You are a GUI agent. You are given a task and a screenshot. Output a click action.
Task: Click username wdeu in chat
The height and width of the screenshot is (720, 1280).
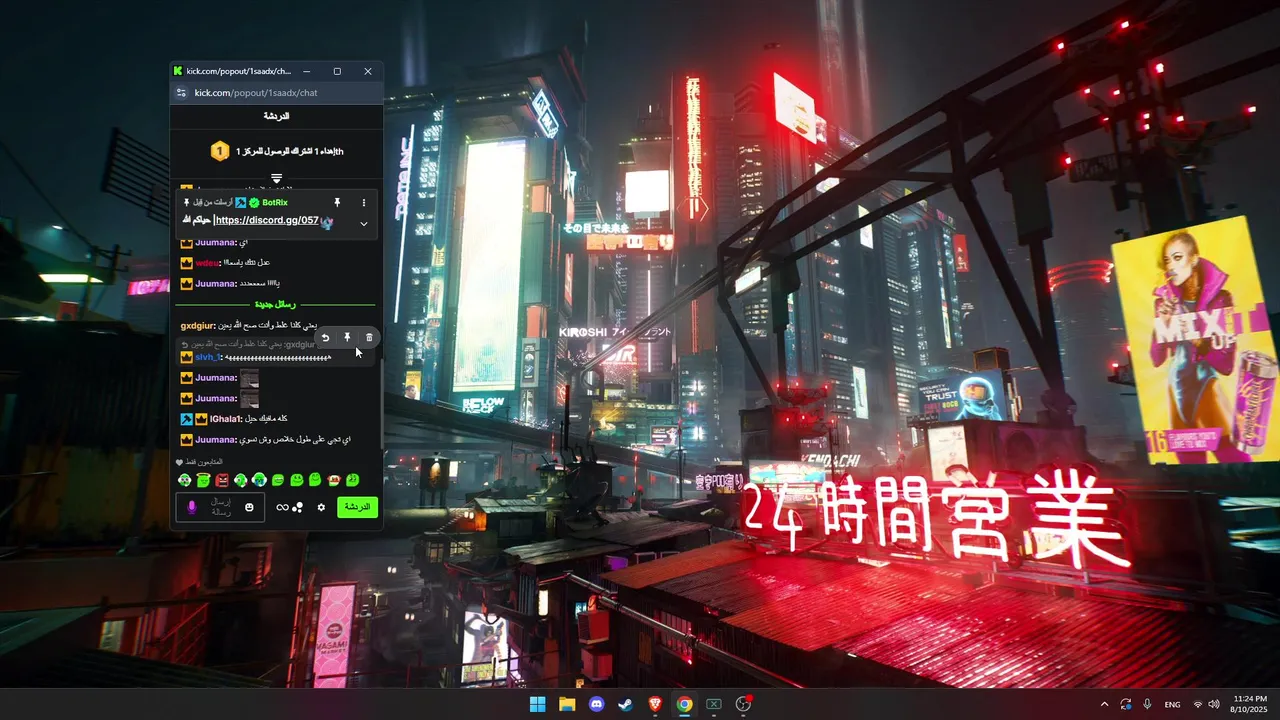(x=207, y=263)
